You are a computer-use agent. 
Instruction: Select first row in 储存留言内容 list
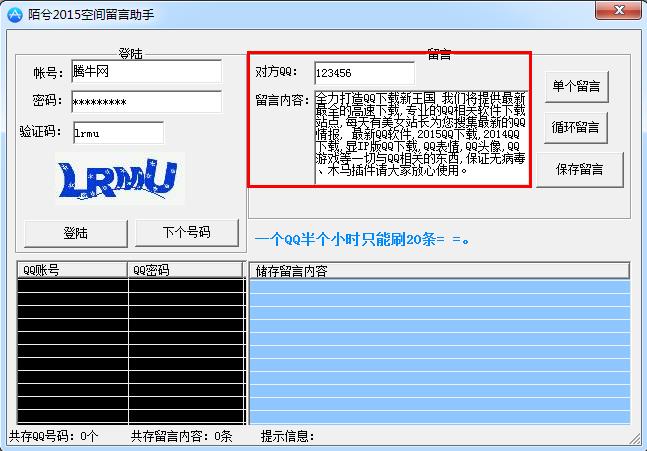click(438, 286)
